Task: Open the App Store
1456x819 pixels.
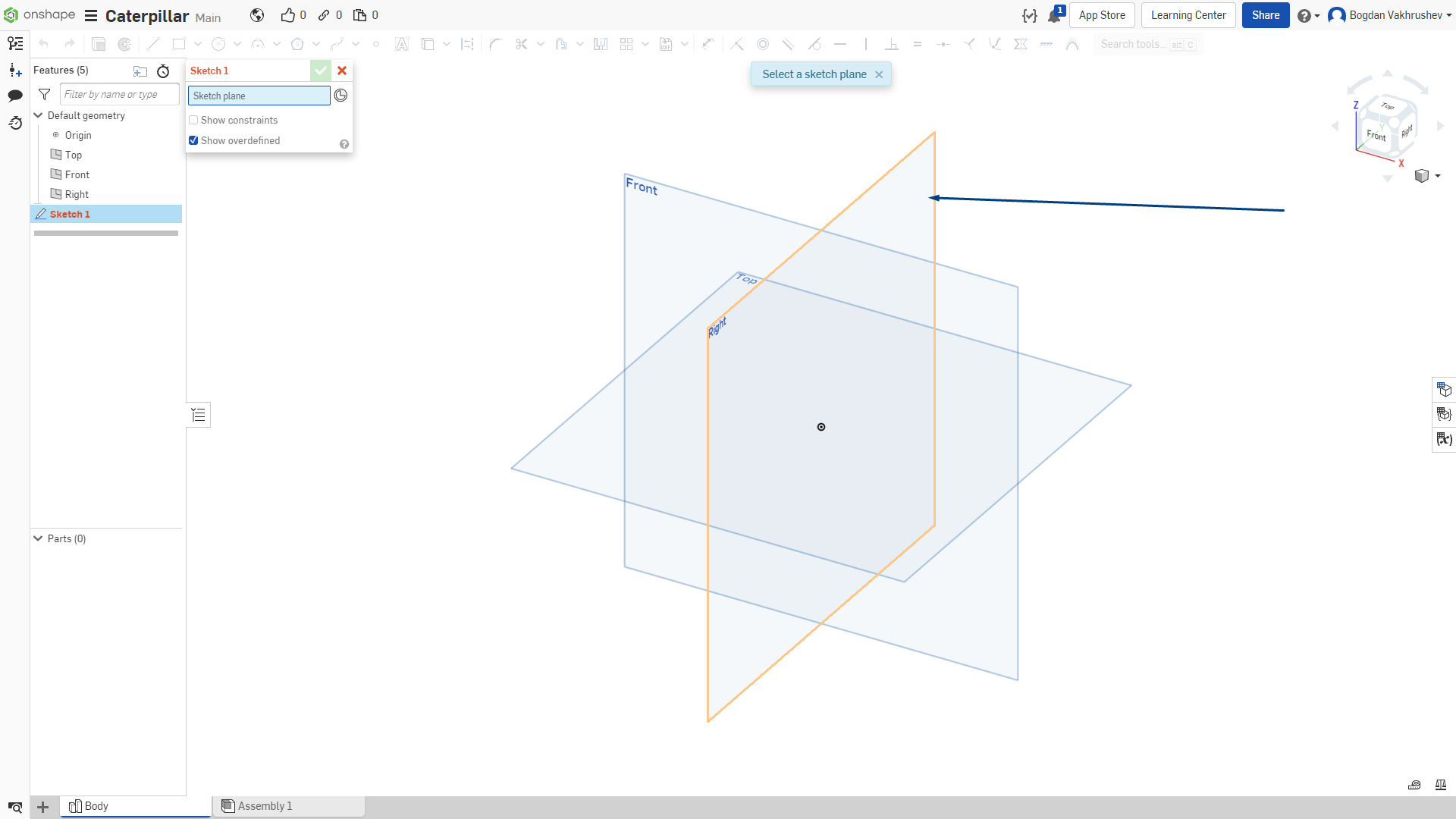Action: pos(1102,15)
